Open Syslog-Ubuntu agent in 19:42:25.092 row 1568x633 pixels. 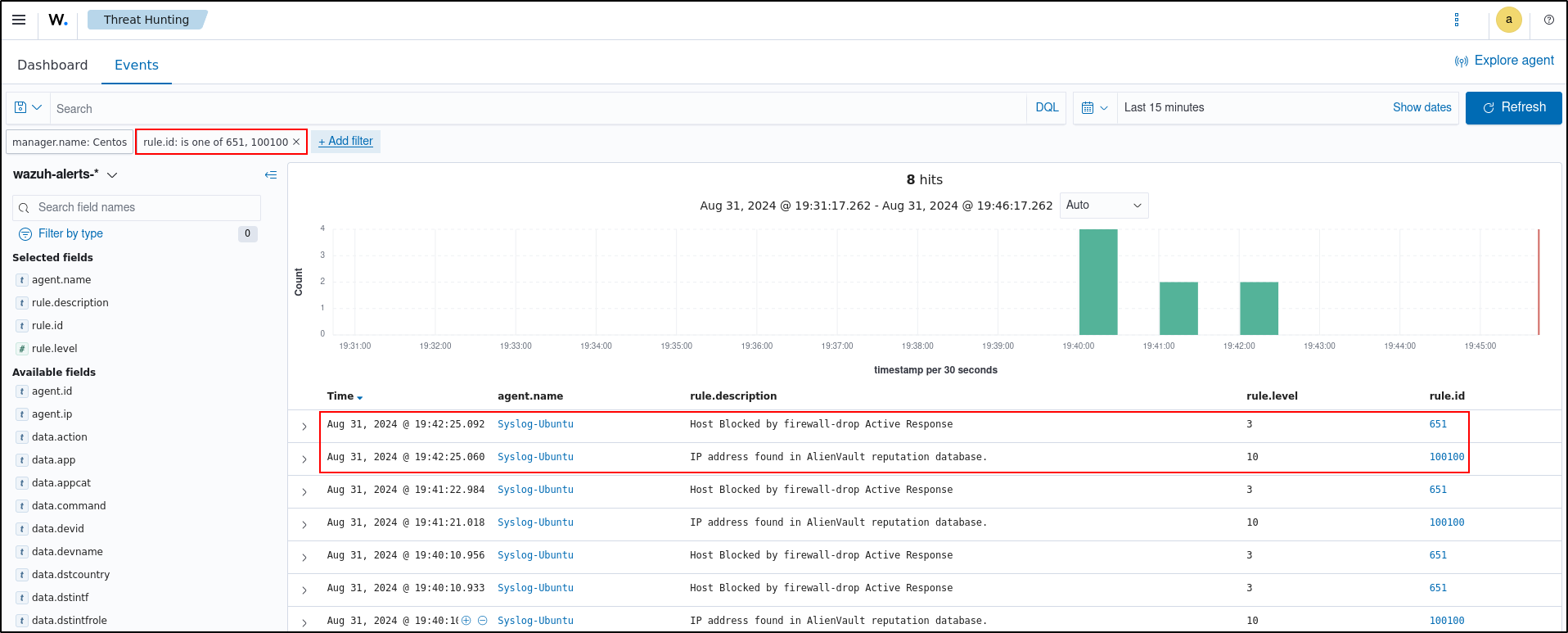point(535,424)
